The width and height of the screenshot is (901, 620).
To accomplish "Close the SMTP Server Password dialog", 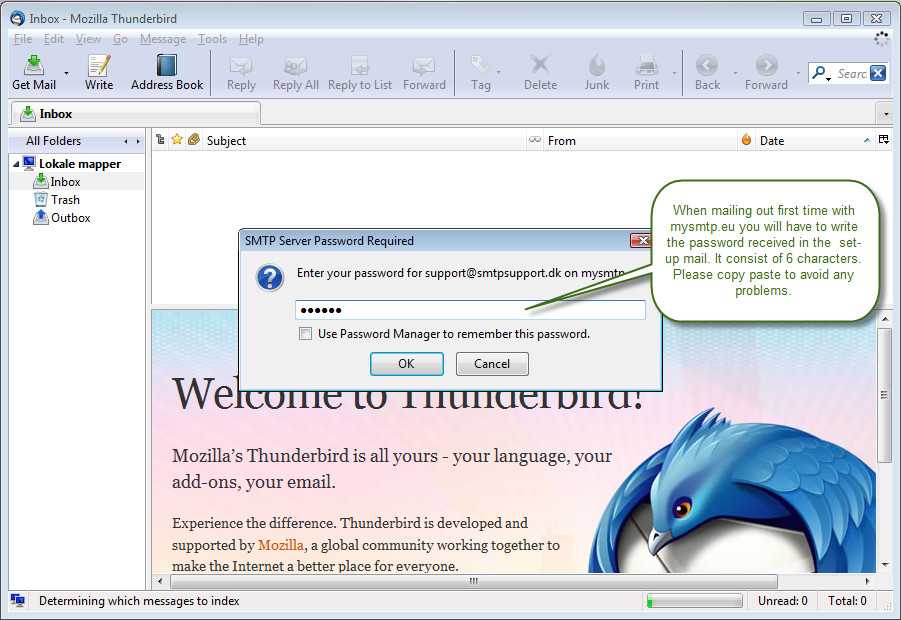I will [x=641, y=240].
